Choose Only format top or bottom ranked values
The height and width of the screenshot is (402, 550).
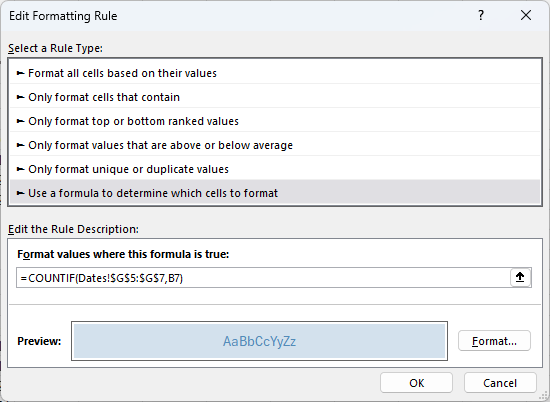[x=275, y=121]
